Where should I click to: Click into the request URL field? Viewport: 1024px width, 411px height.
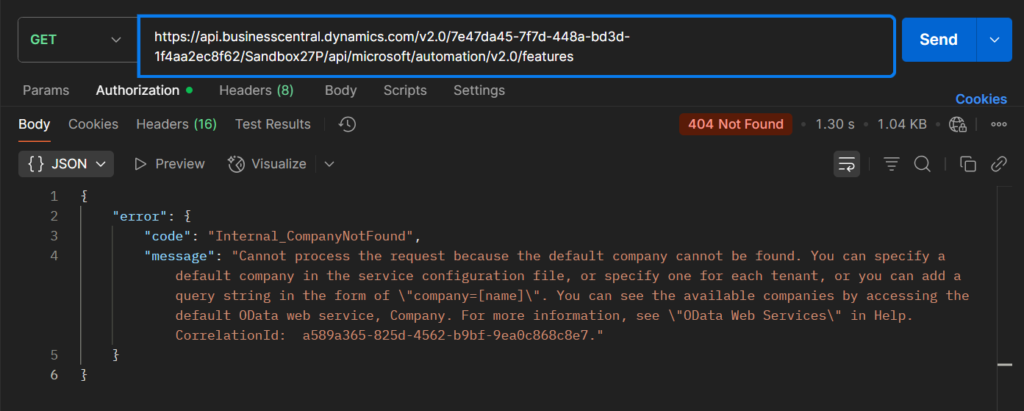[x=515, y=46]
